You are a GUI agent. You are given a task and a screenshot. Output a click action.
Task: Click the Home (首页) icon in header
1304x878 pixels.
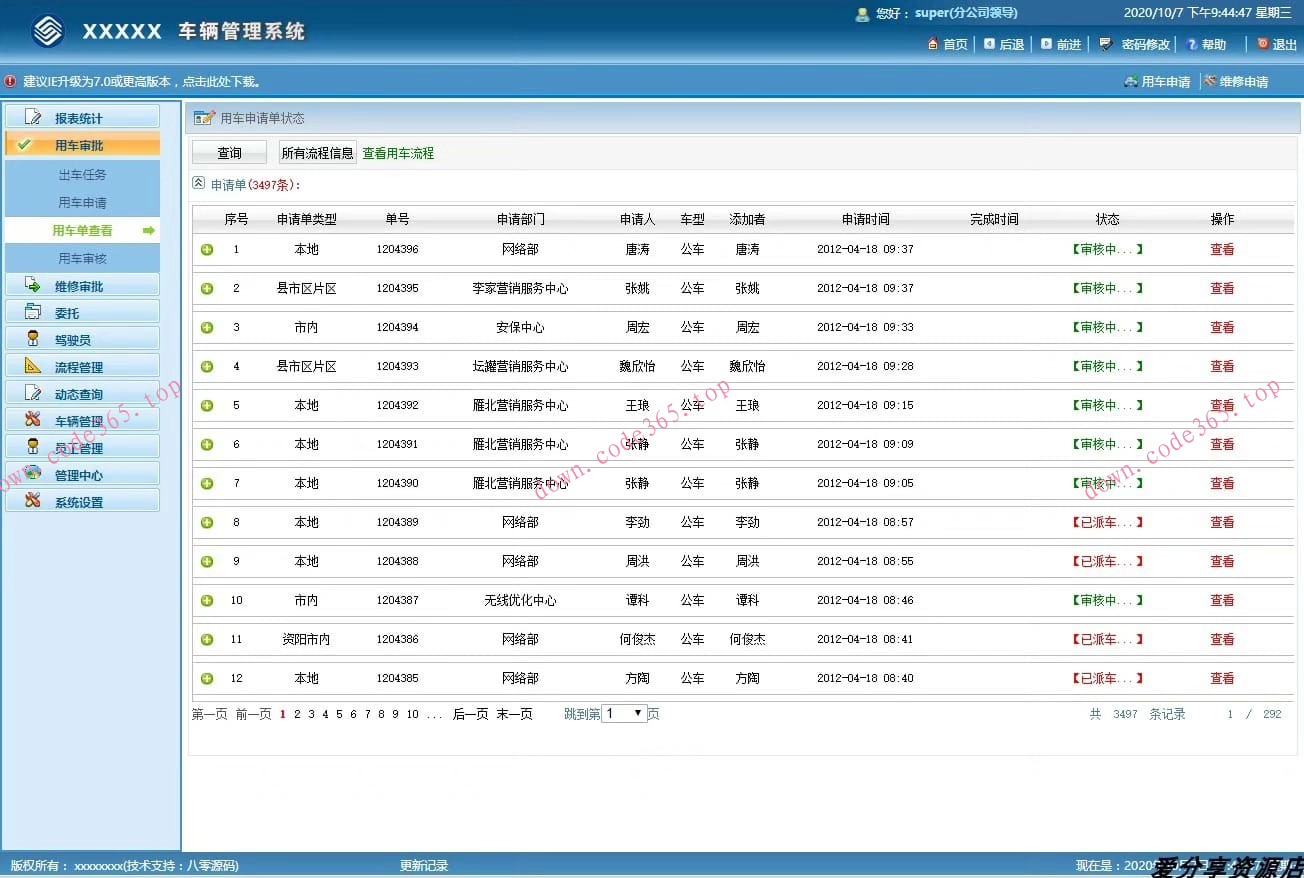click(933, 44)
